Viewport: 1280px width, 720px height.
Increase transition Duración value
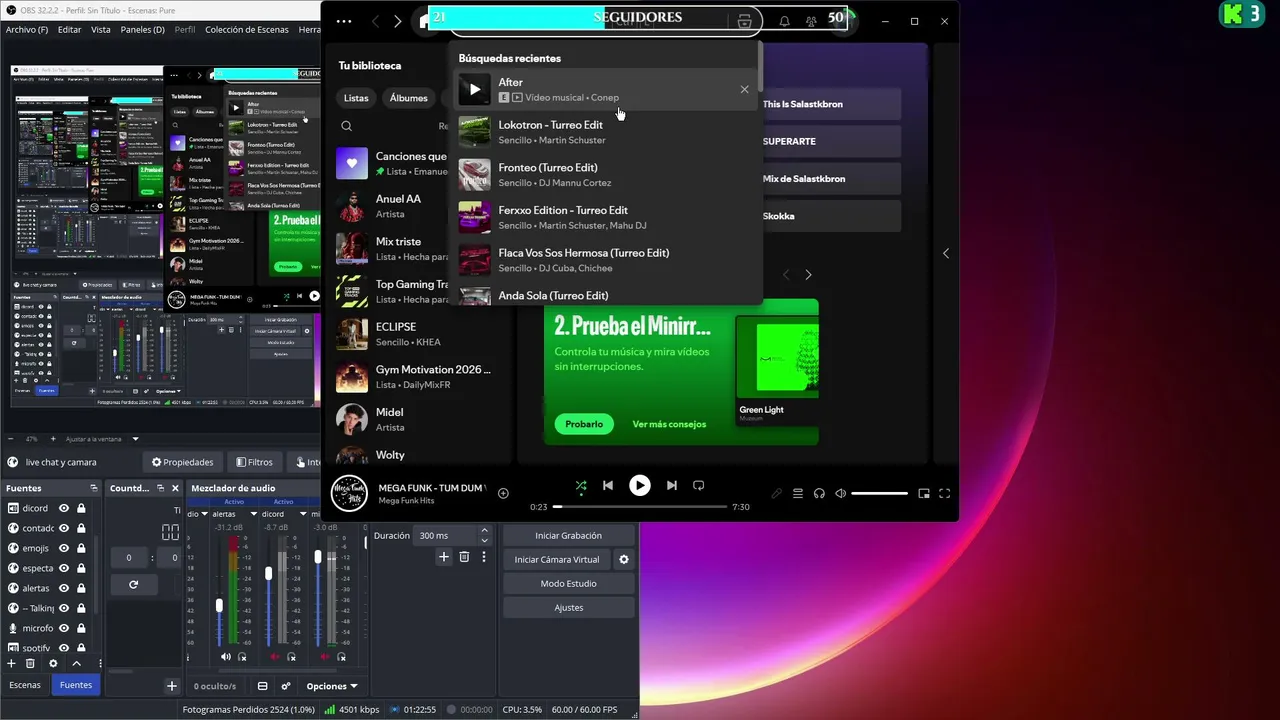coord(485,531)
